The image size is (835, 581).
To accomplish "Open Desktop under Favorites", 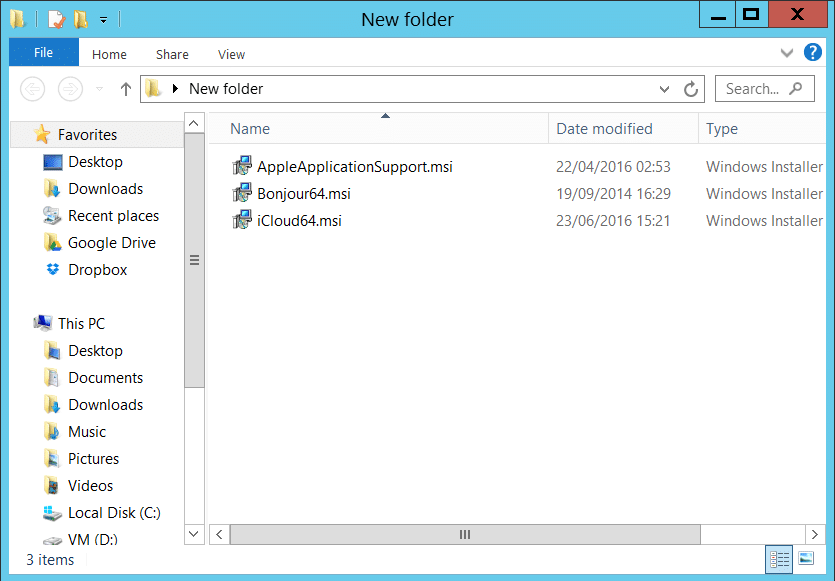I will 95,162.
